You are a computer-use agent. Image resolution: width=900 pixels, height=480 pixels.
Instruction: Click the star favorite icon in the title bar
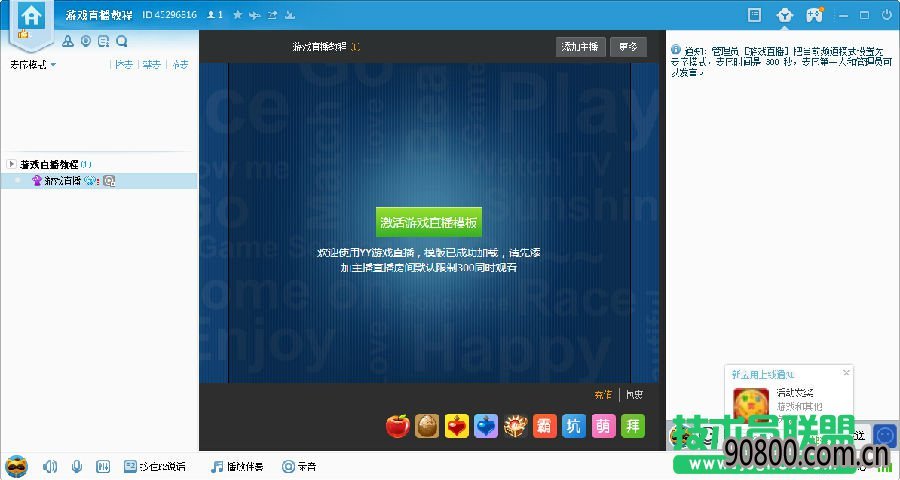[238, 15]
